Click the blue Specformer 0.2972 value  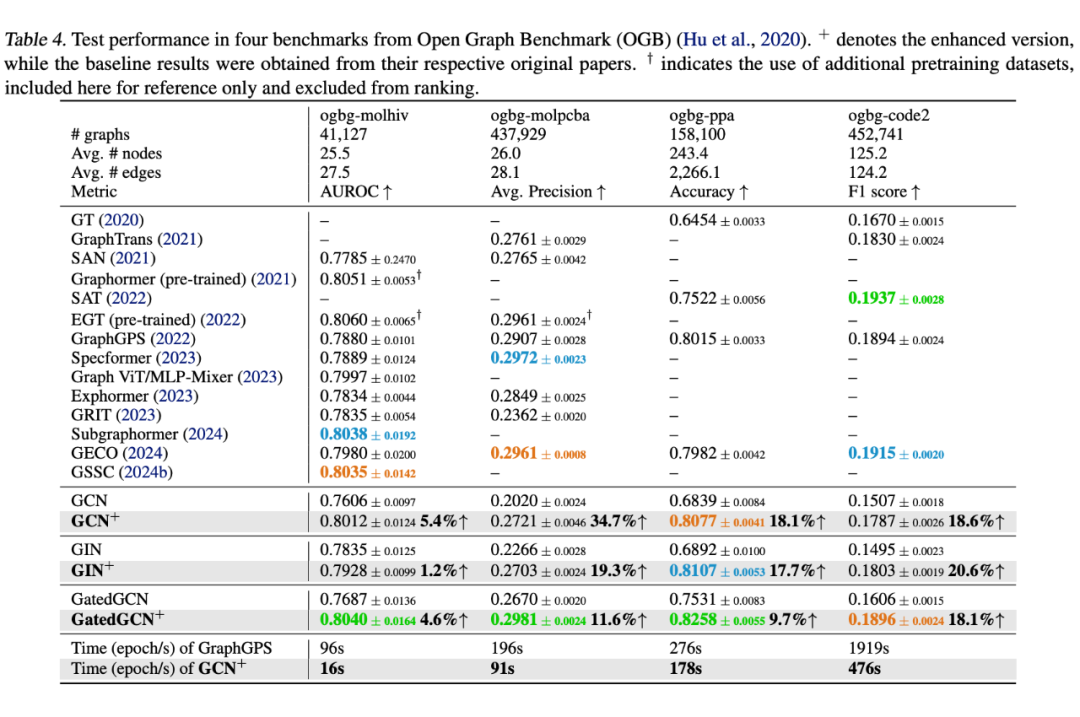514,358
